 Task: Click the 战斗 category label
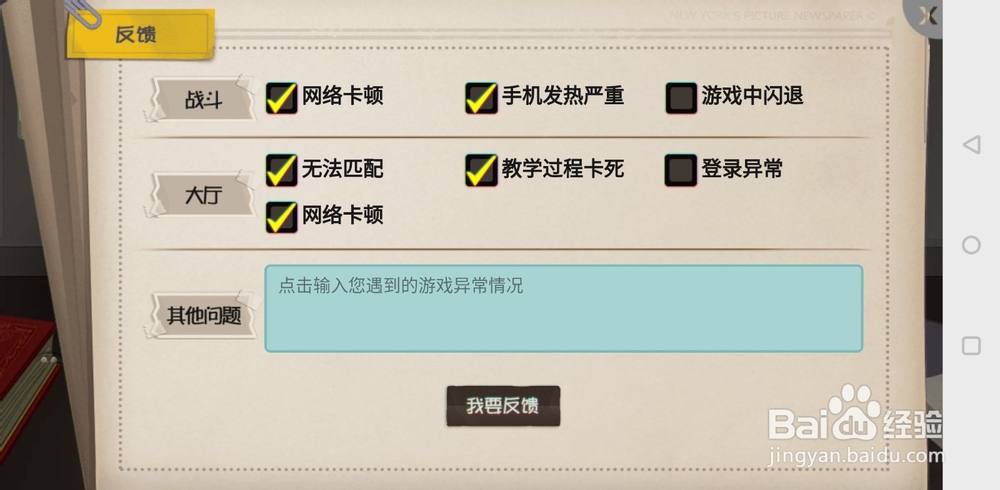click(x=203, y=100)
